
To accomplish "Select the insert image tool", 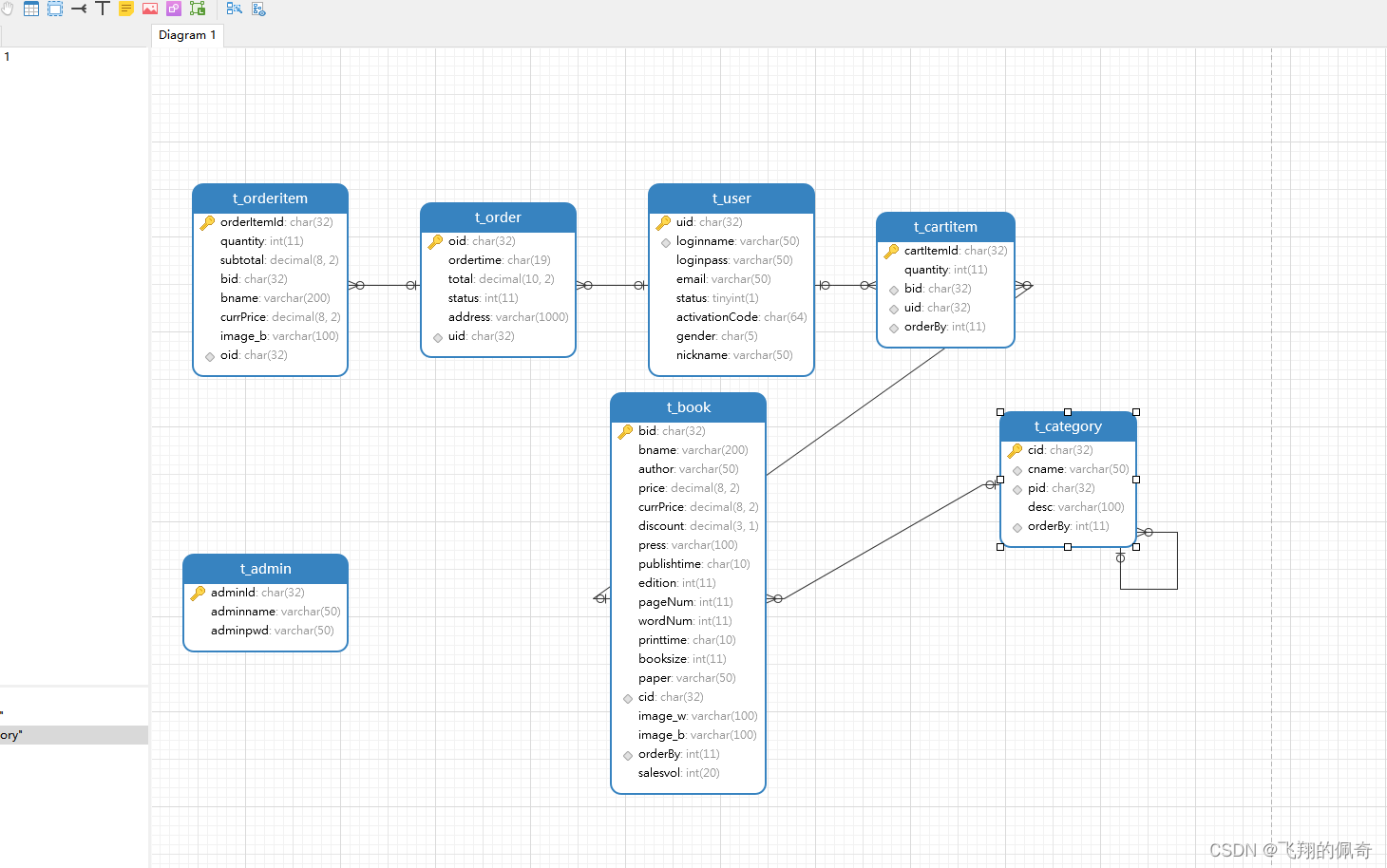I will [150, 9].
